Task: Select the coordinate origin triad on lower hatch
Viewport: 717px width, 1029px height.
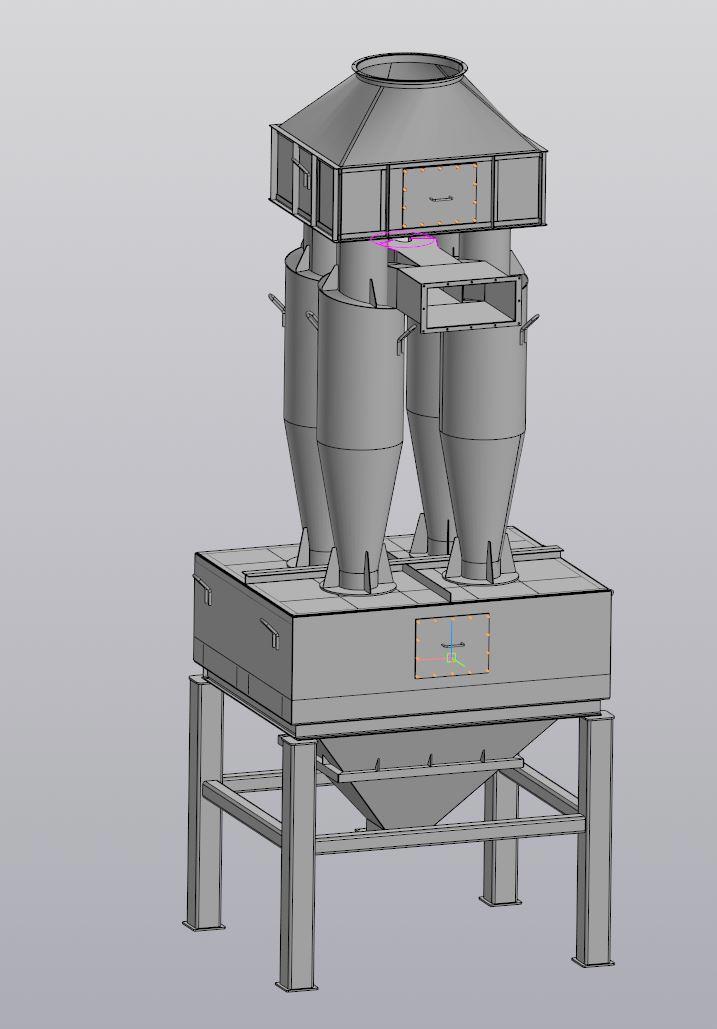Action: (x=451, y=657)
